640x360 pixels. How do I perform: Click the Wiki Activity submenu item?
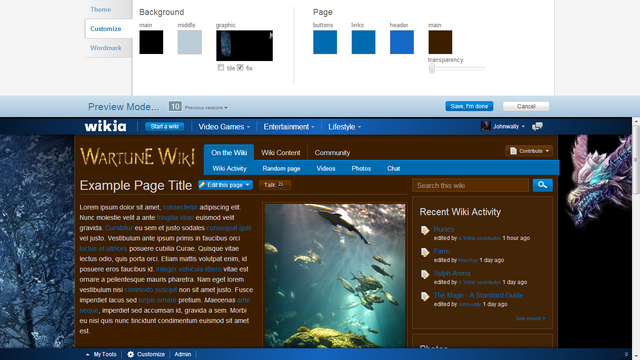229,168
